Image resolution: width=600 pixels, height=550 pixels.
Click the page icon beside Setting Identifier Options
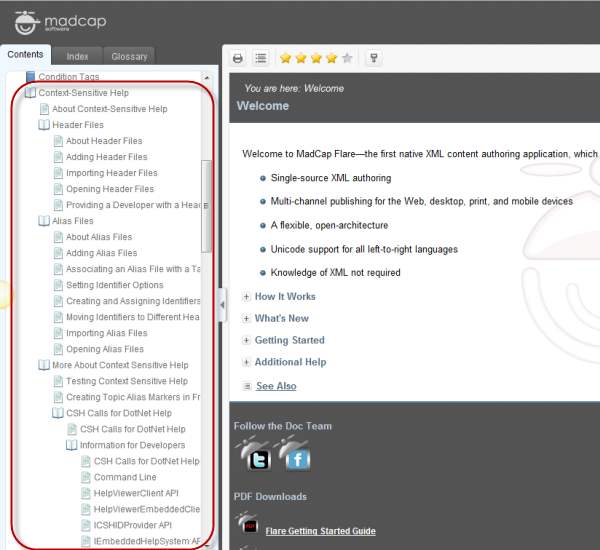click(x=58, y=285)
